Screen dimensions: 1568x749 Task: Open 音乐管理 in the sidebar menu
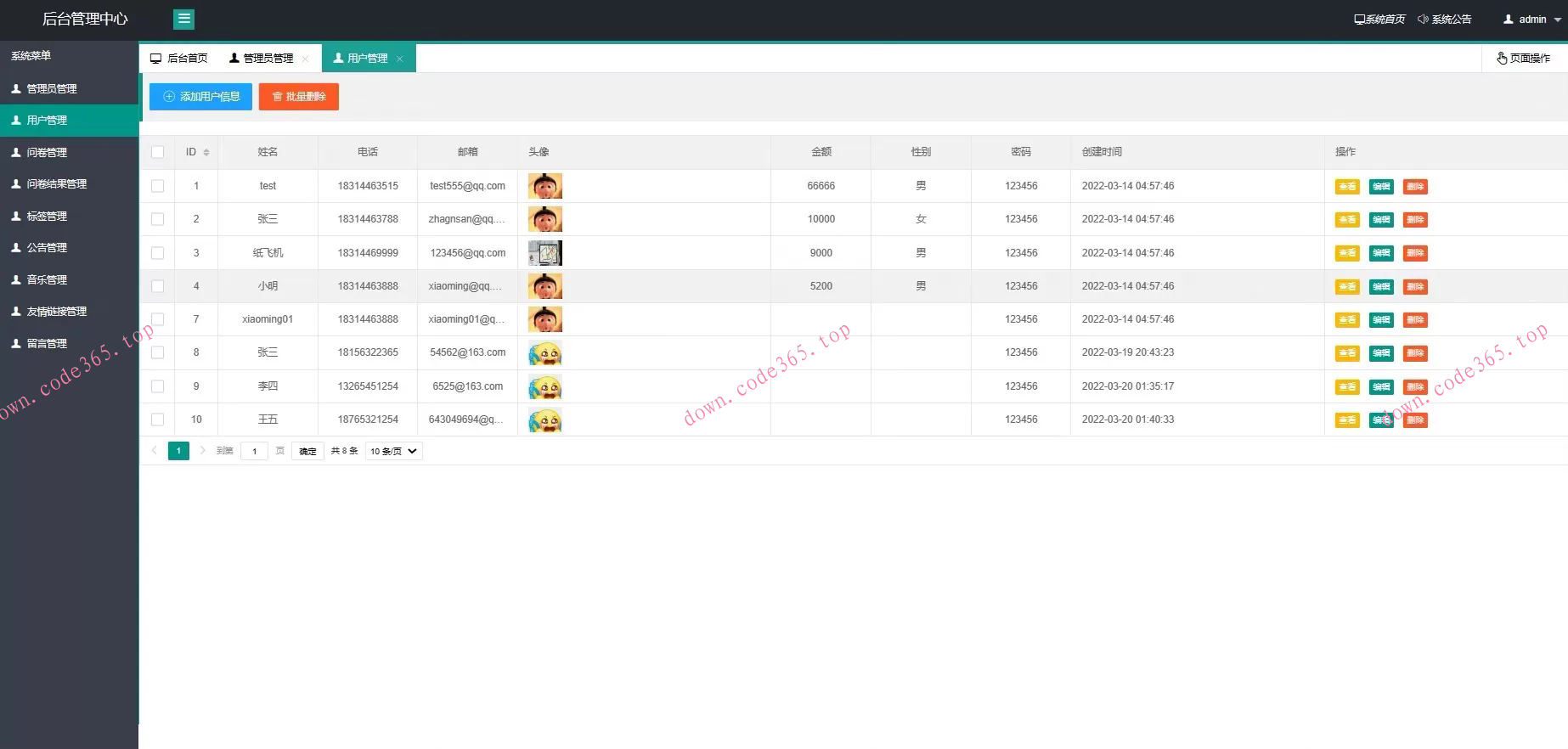tap(69, 280)
